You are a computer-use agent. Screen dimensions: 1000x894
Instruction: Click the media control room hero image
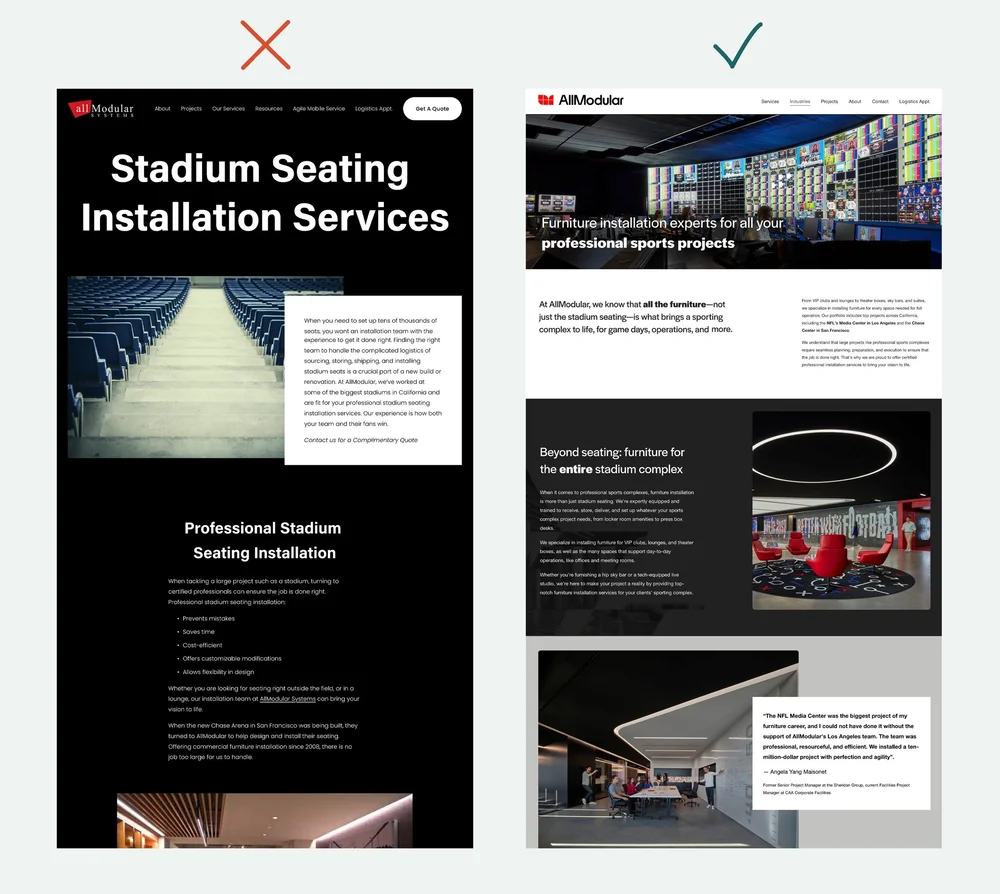tap(733, 191)
